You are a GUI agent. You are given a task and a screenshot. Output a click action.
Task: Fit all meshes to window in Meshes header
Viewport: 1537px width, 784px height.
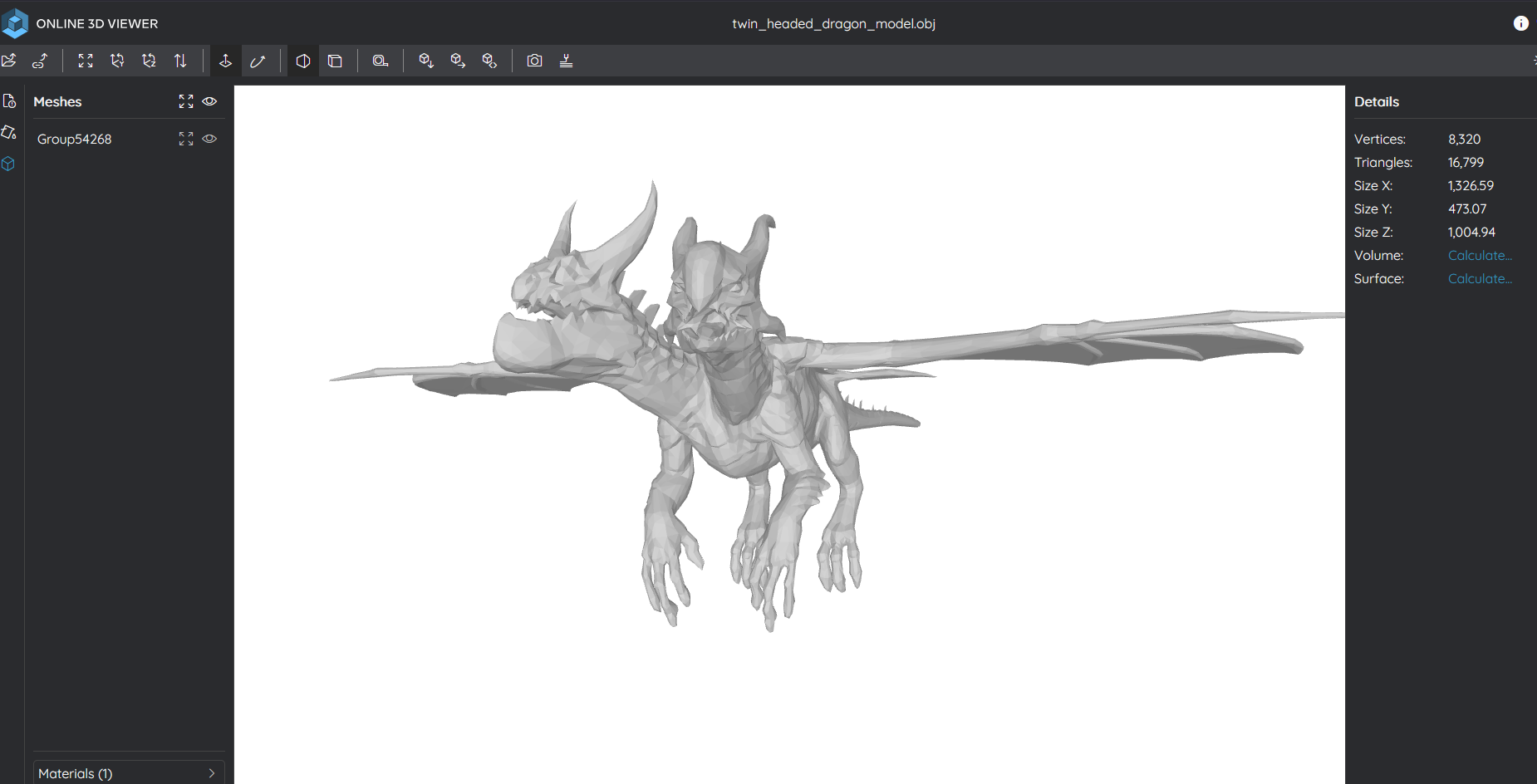(186, 101)
